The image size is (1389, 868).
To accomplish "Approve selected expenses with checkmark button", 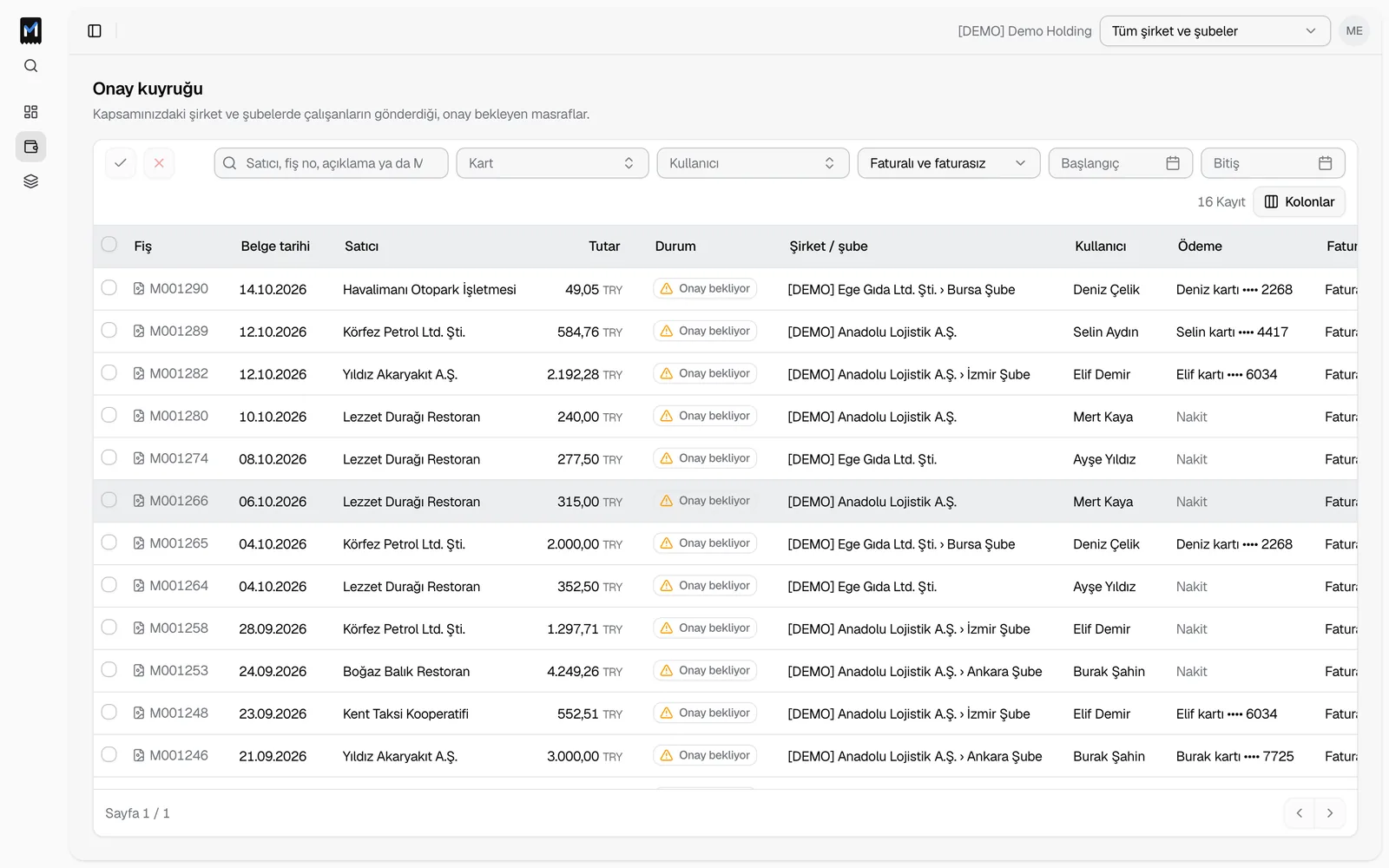I will [121, 163].
